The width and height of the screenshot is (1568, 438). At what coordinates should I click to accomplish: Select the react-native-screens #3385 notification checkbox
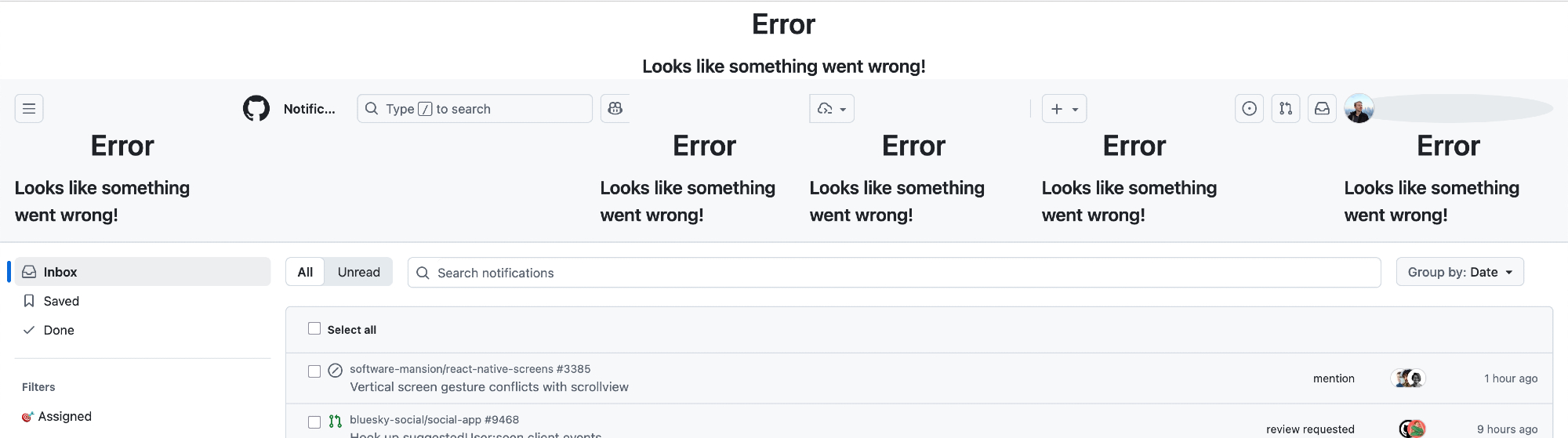coord(314,371)
